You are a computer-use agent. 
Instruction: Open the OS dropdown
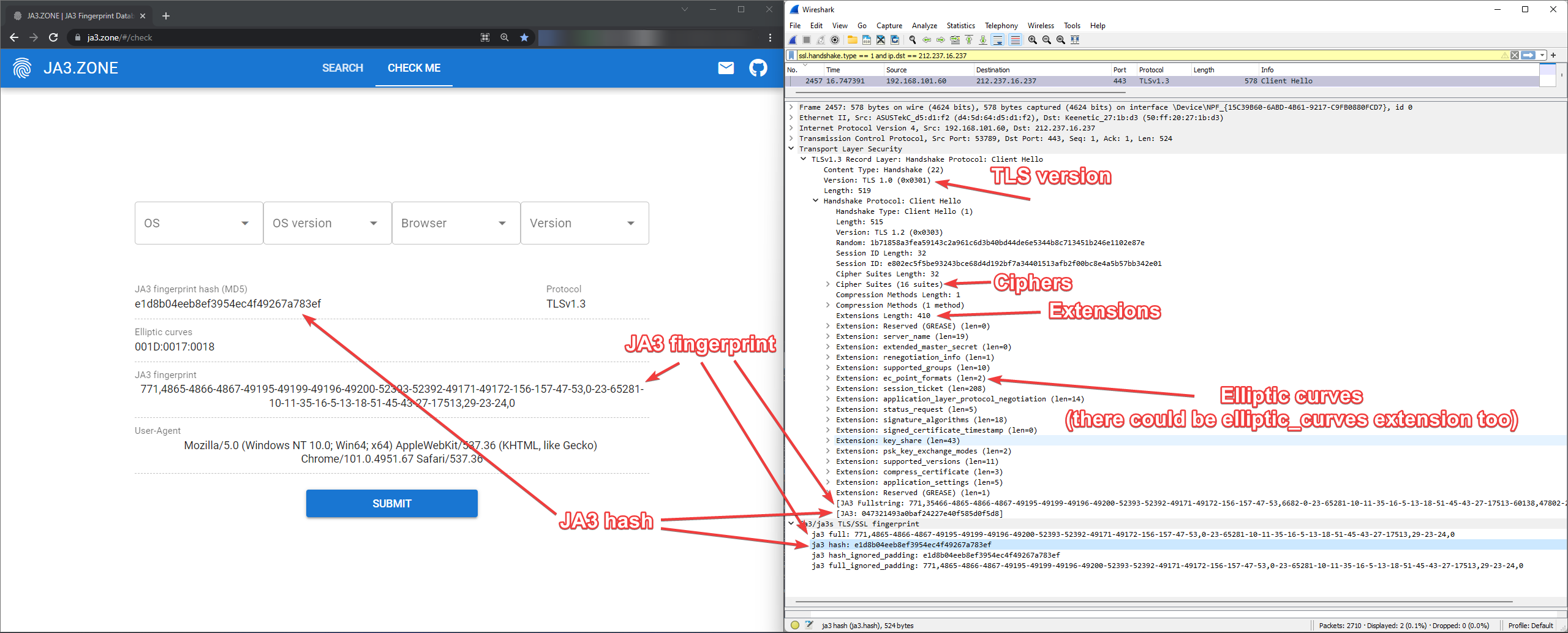coord(199,223)
